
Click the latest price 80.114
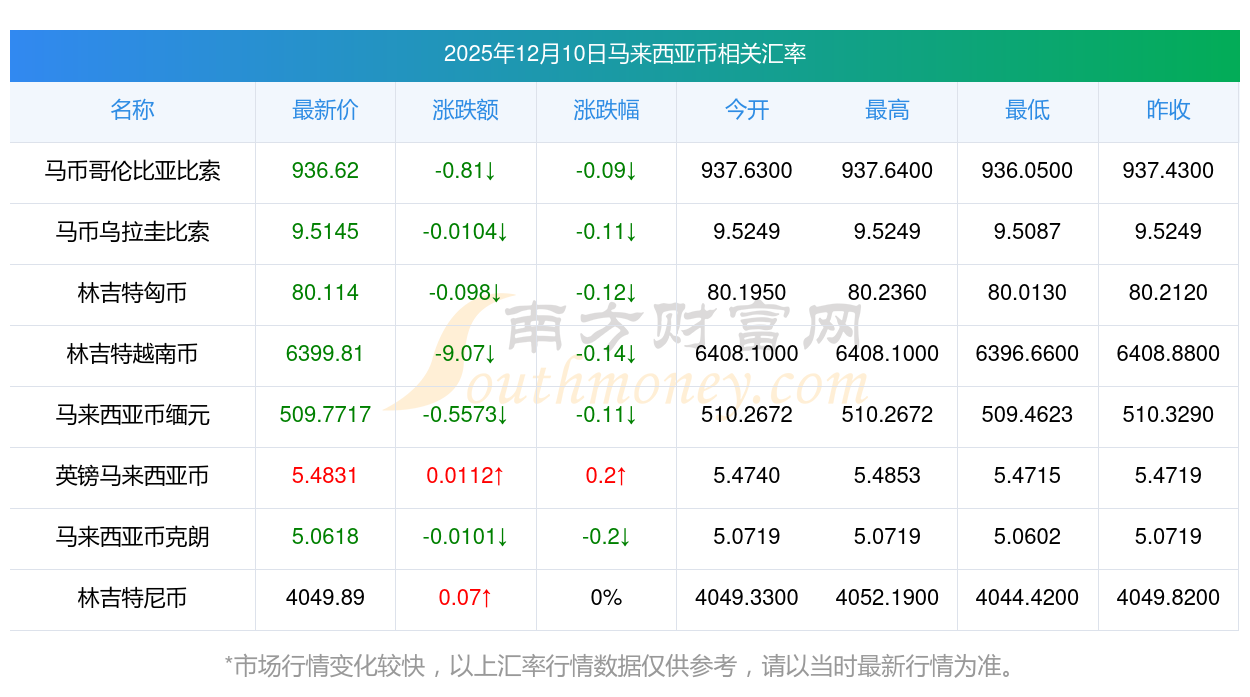(x=325, y=293)
